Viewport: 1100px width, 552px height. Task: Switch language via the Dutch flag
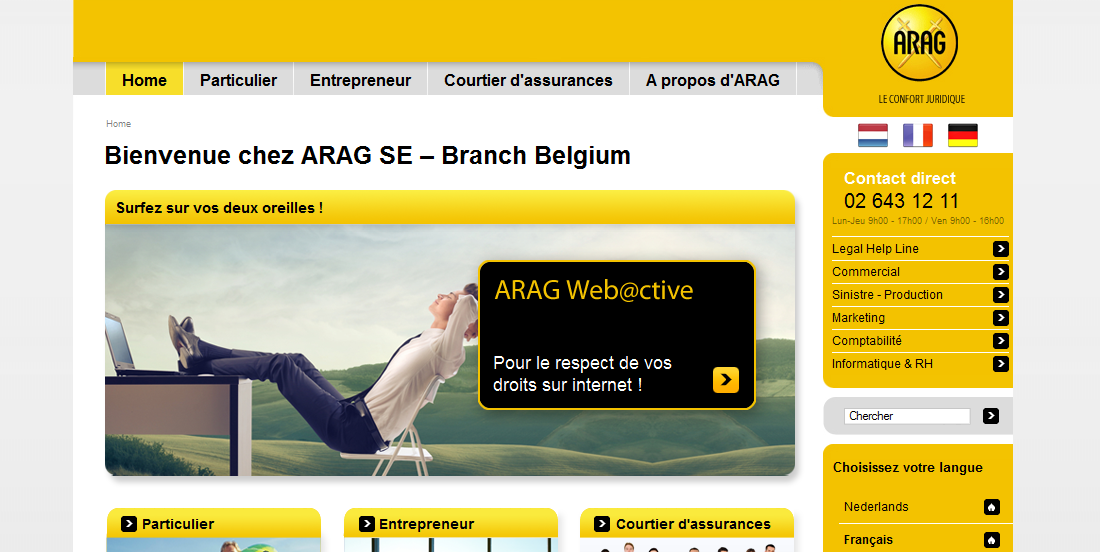point(873,135)
